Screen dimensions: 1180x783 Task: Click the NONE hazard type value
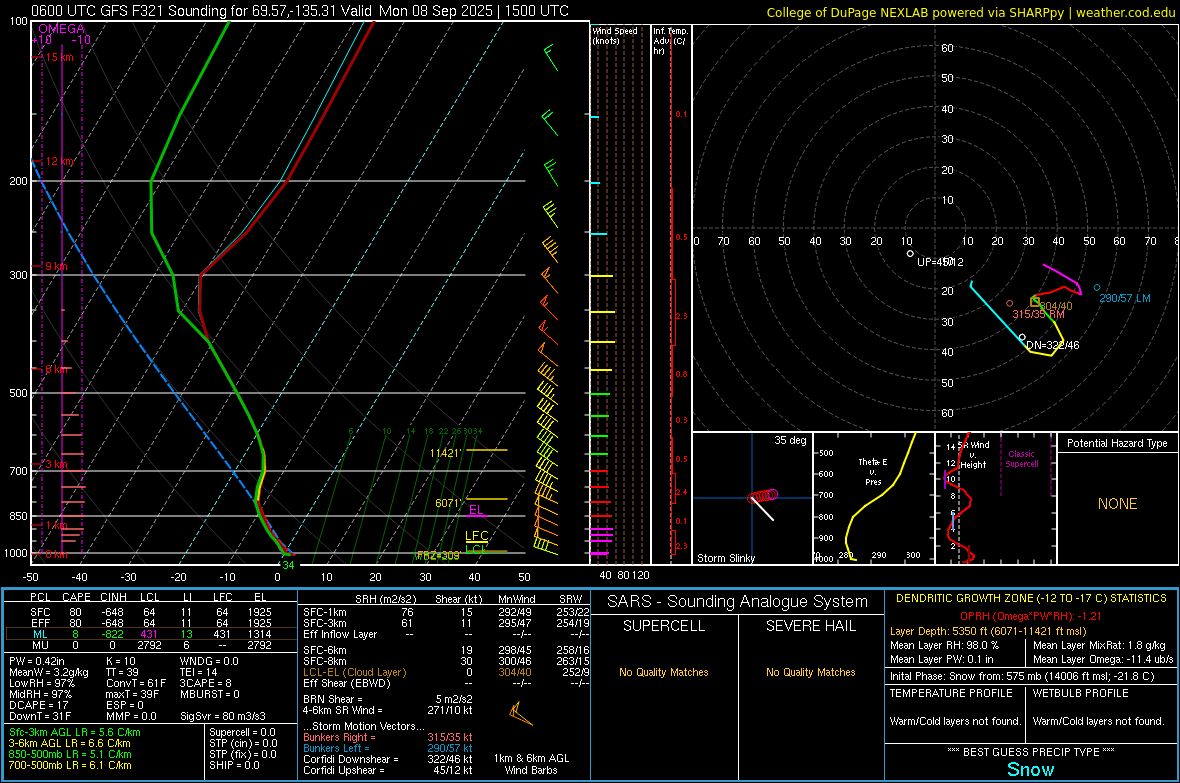pyautogui.click(x=1117, y=504)
